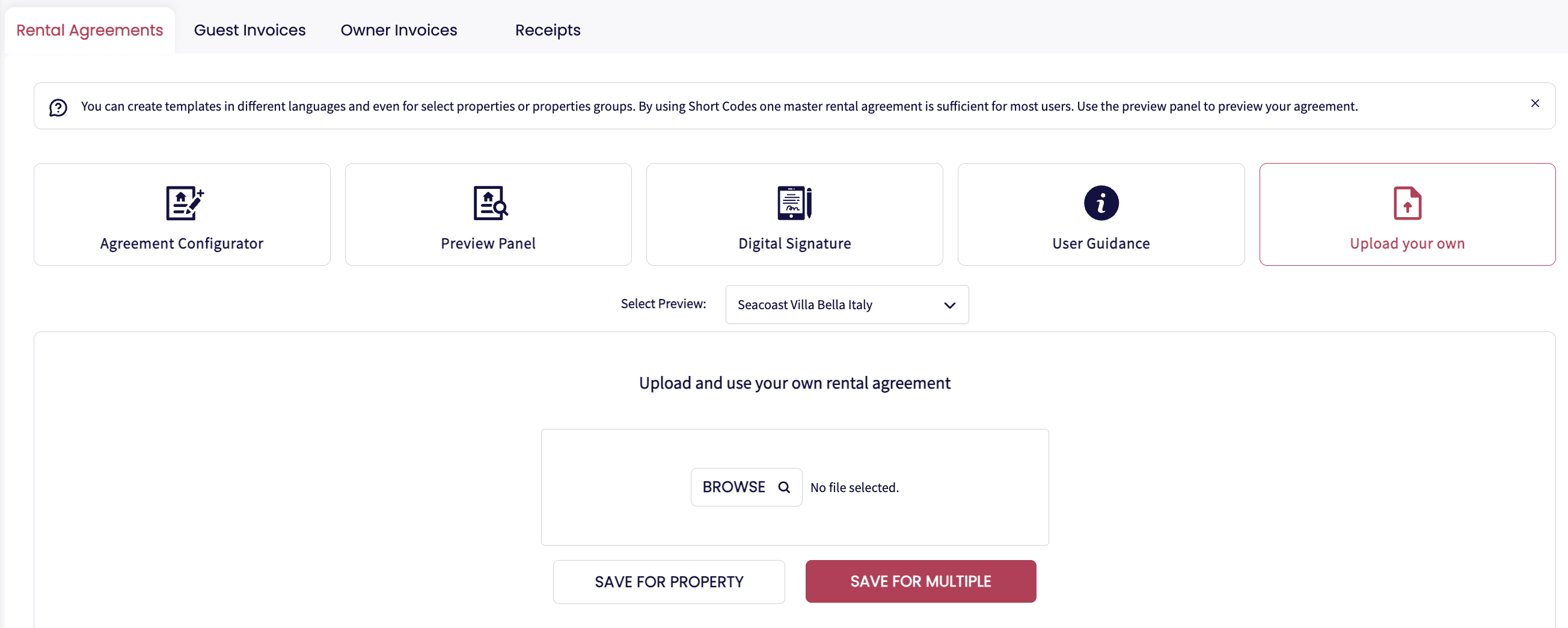1568x628 pixels.
Task: Expand dropdown using the chevron arrow
Action: click(949, 305)
